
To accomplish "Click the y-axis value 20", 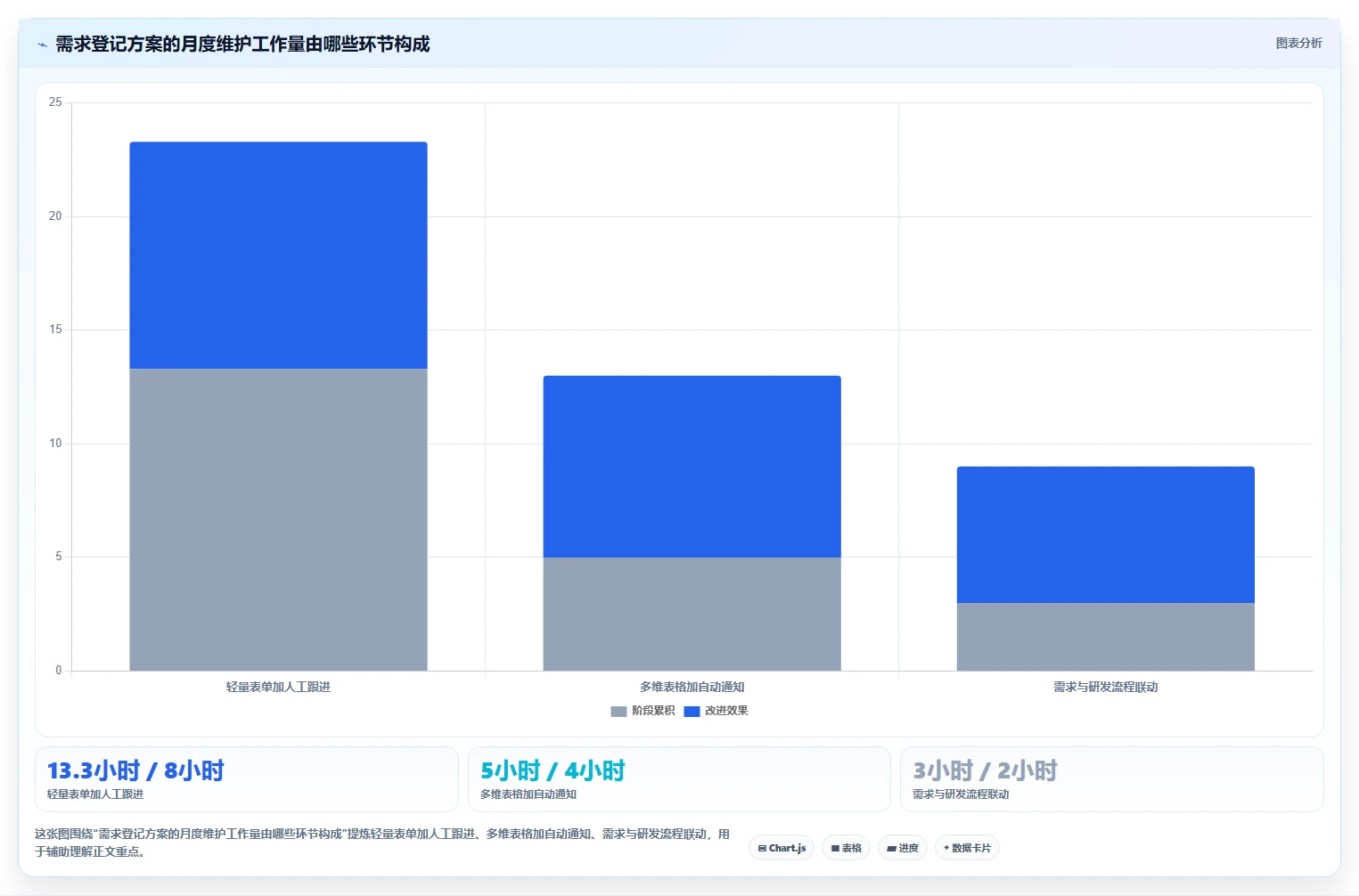I will pyautogui.click(x=55, y=216).
